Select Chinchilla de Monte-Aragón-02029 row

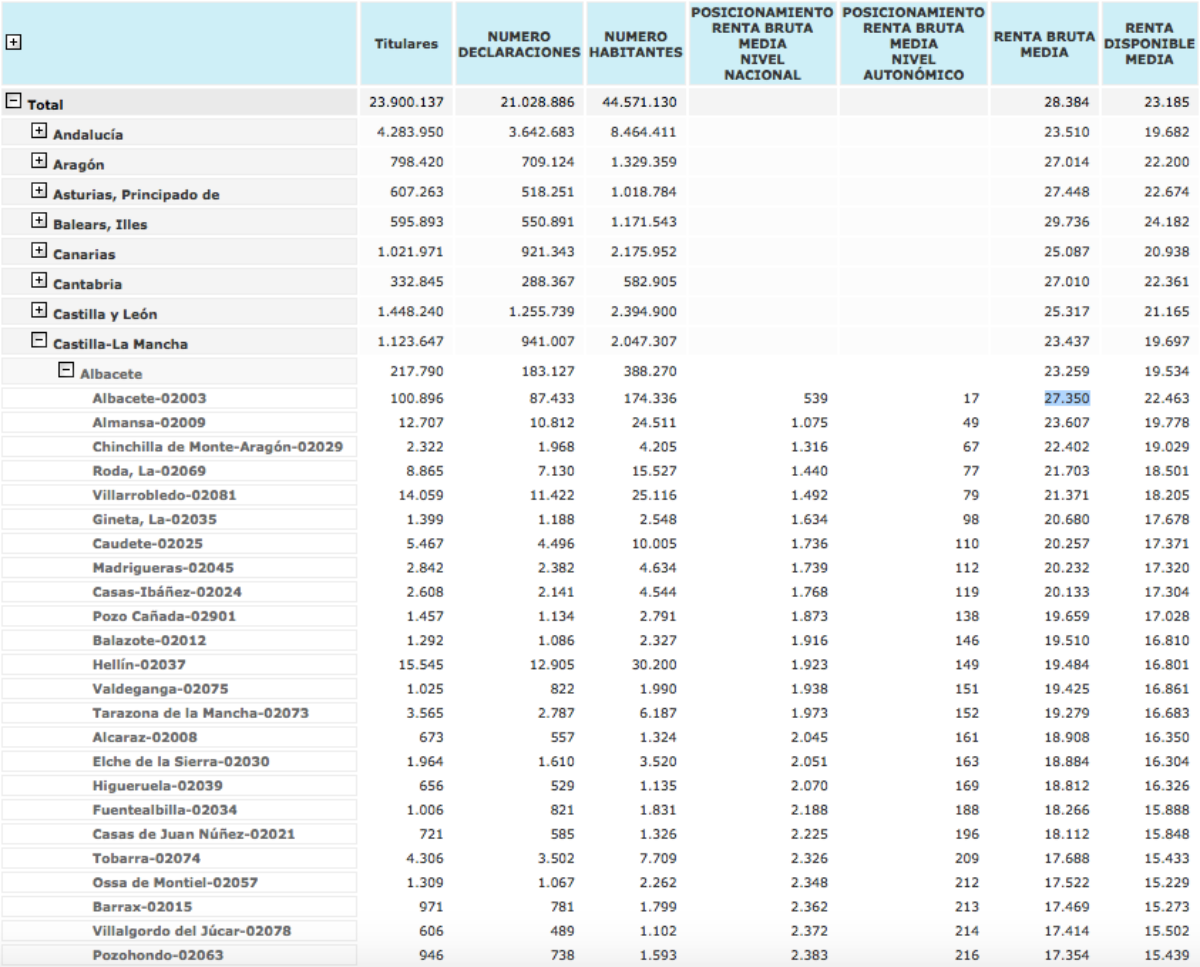180,446
